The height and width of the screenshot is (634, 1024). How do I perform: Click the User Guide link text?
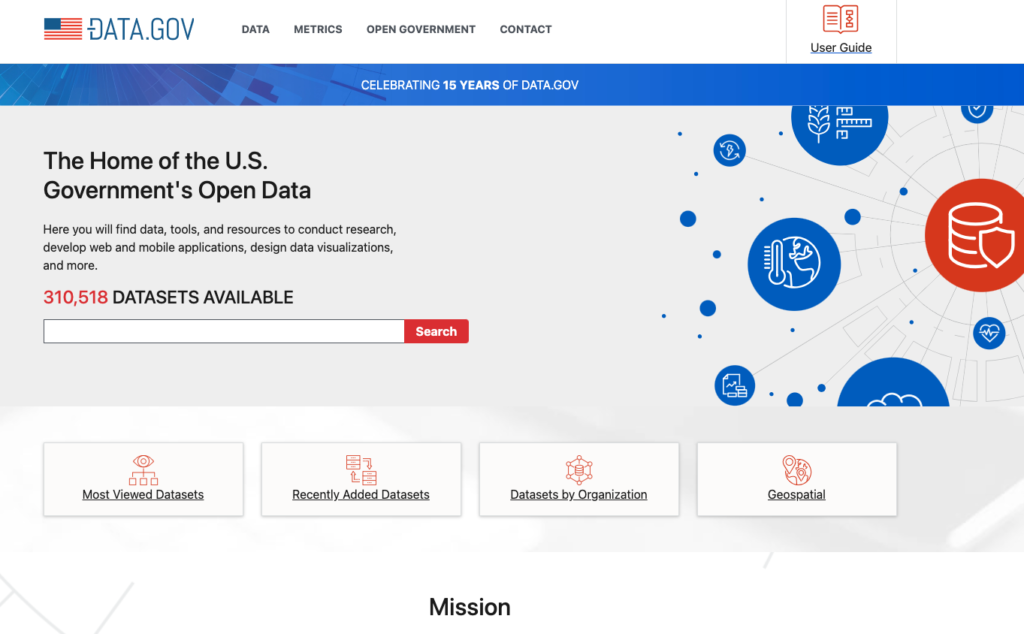coord(840,48)
